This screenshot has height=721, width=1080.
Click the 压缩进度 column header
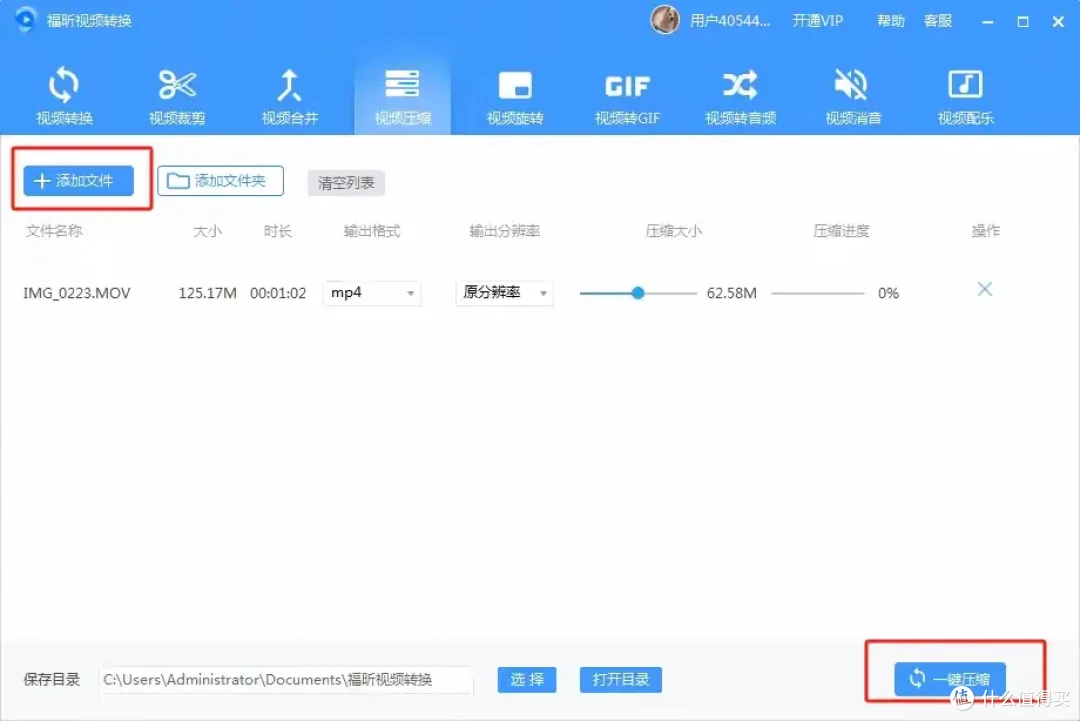(841, 231)
